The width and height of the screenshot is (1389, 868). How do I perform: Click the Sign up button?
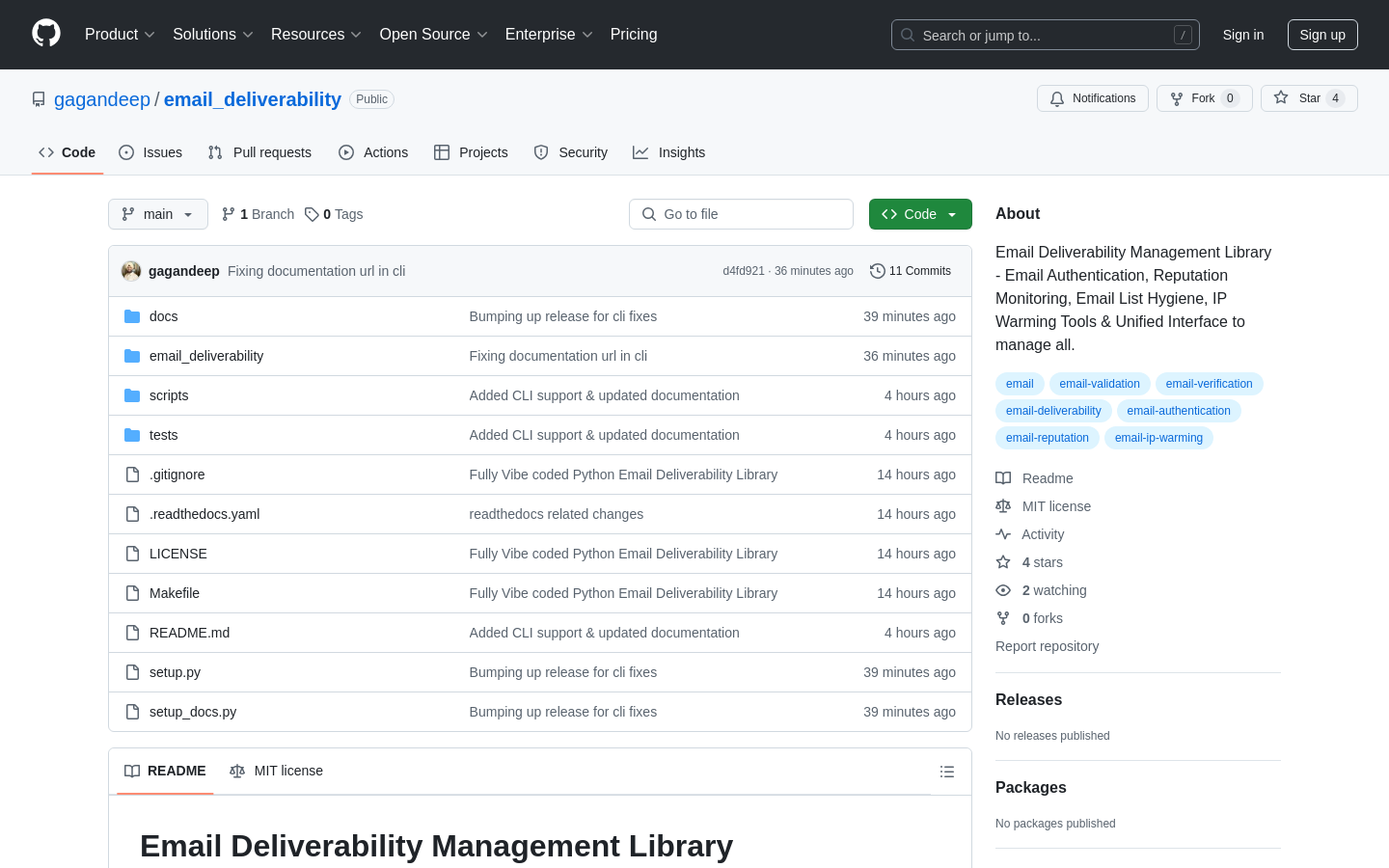click(1321, 35)
